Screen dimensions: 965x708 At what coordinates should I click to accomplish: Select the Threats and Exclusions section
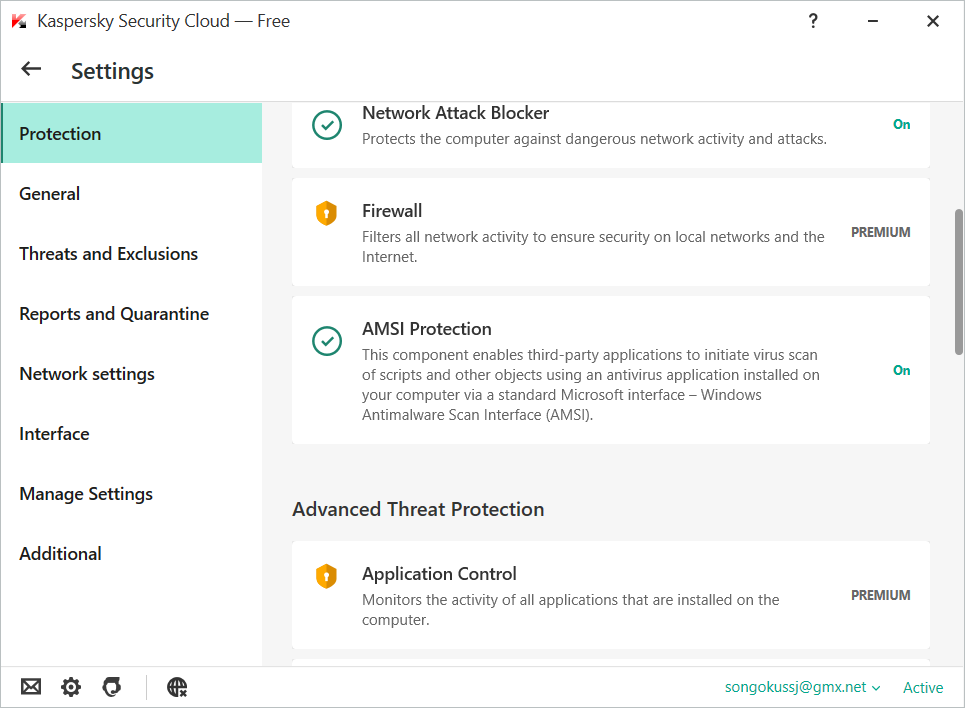(108, 254)
